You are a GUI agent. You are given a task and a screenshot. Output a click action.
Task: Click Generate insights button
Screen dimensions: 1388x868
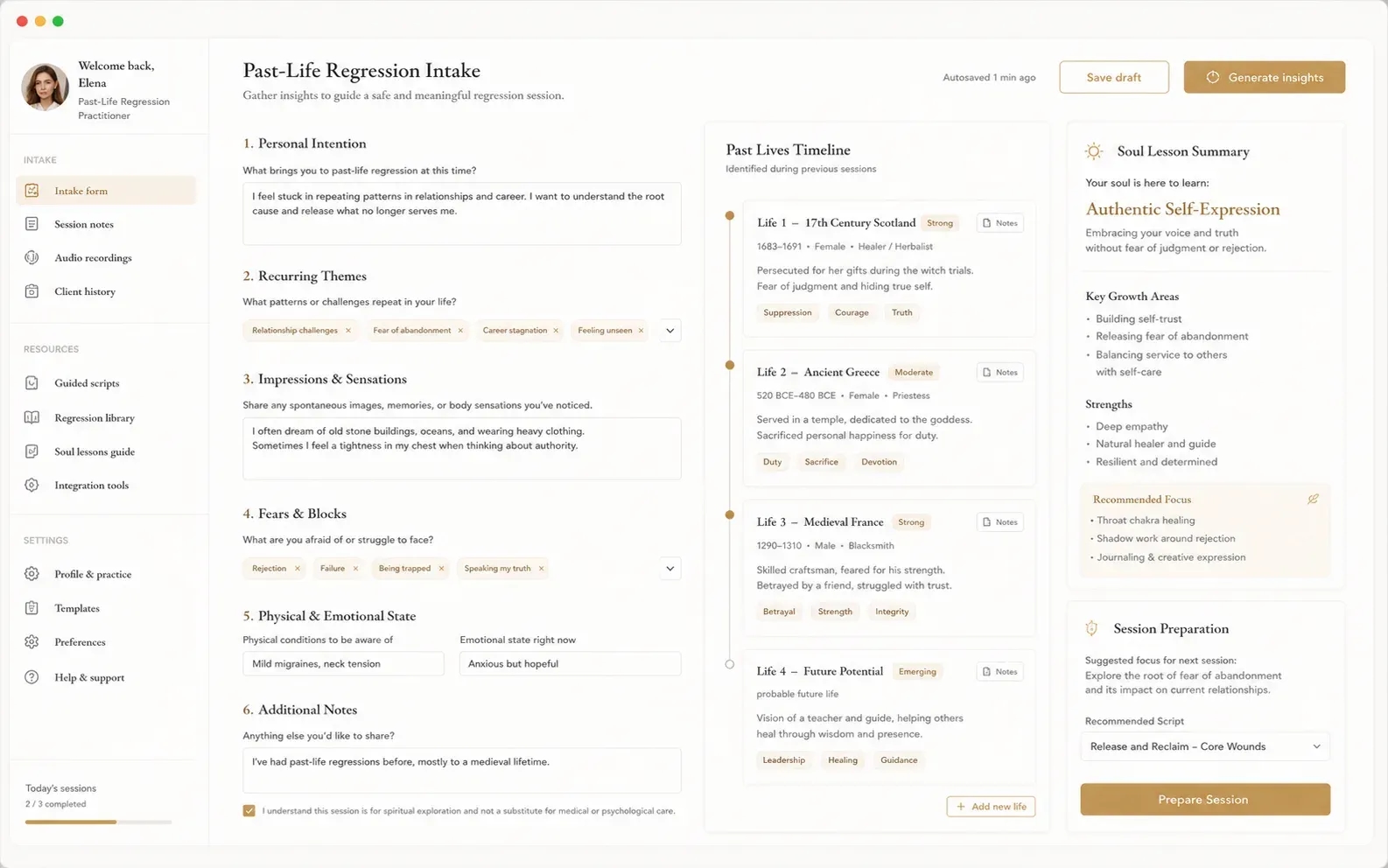[x=1264, y=77]
